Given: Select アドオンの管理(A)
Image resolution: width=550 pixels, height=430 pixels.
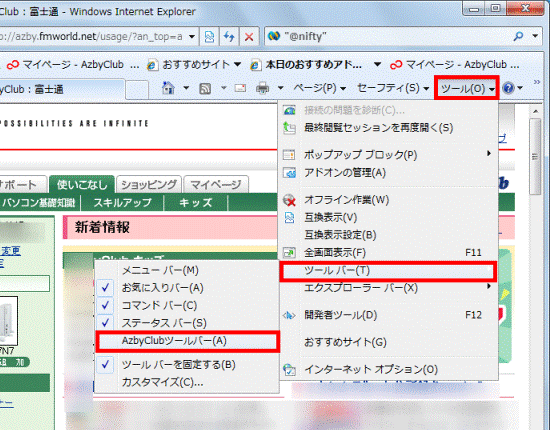Looking at the screenshot, I should click(x=388, y=173).
